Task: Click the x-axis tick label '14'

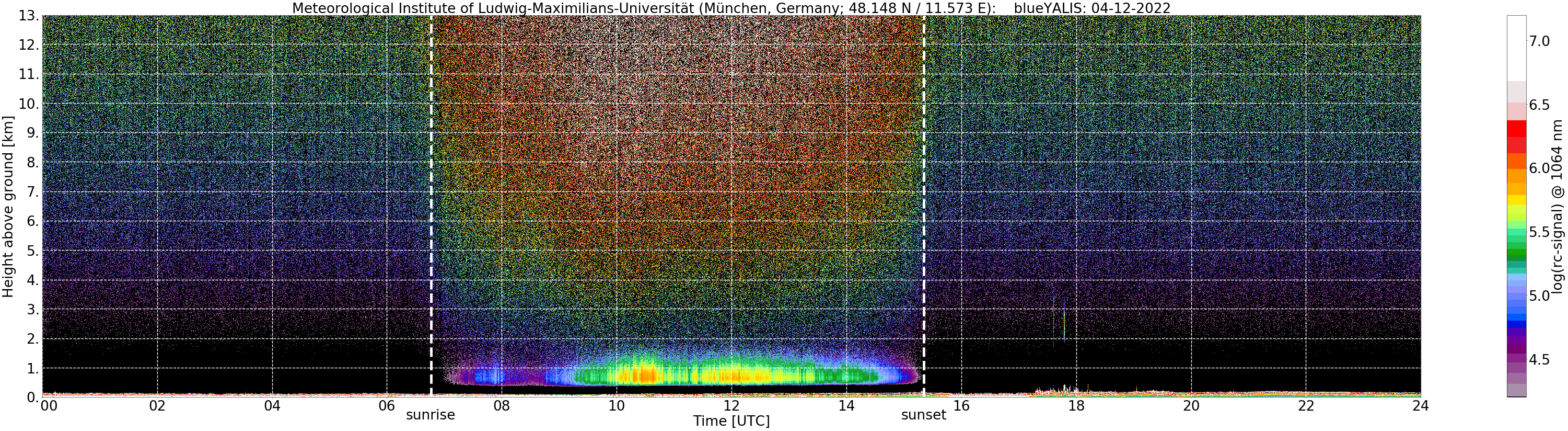Action: tap(846, 405)
